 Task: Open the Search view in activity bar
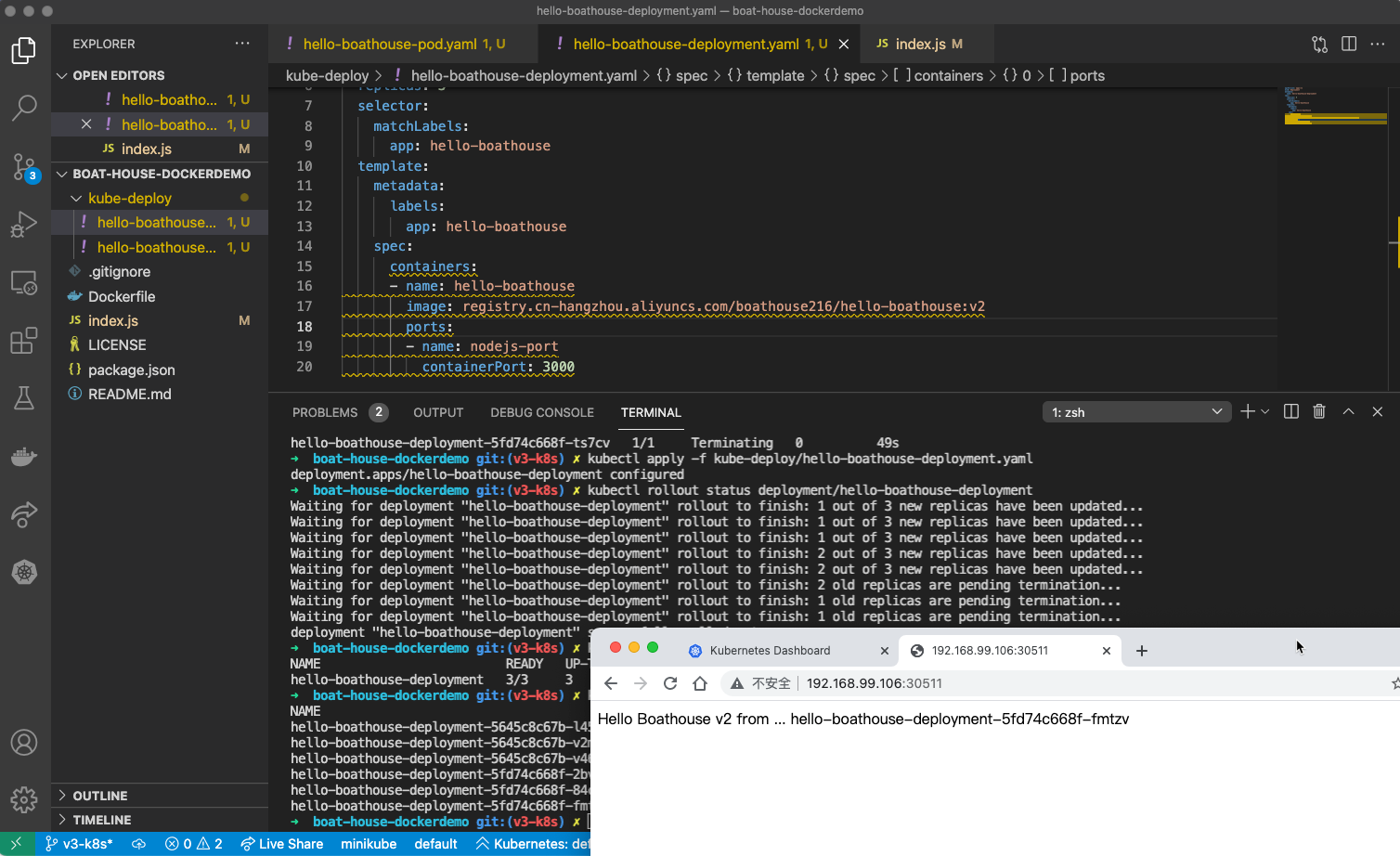click(24, 108)
